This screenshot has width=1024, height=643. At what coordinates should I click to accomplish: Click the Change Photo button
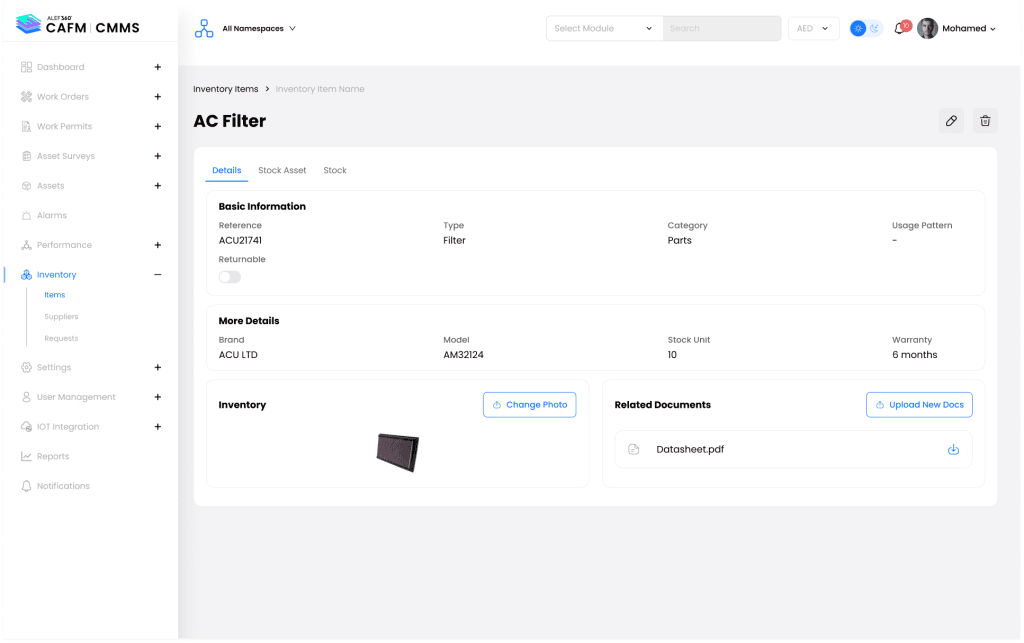pos(529,405)
